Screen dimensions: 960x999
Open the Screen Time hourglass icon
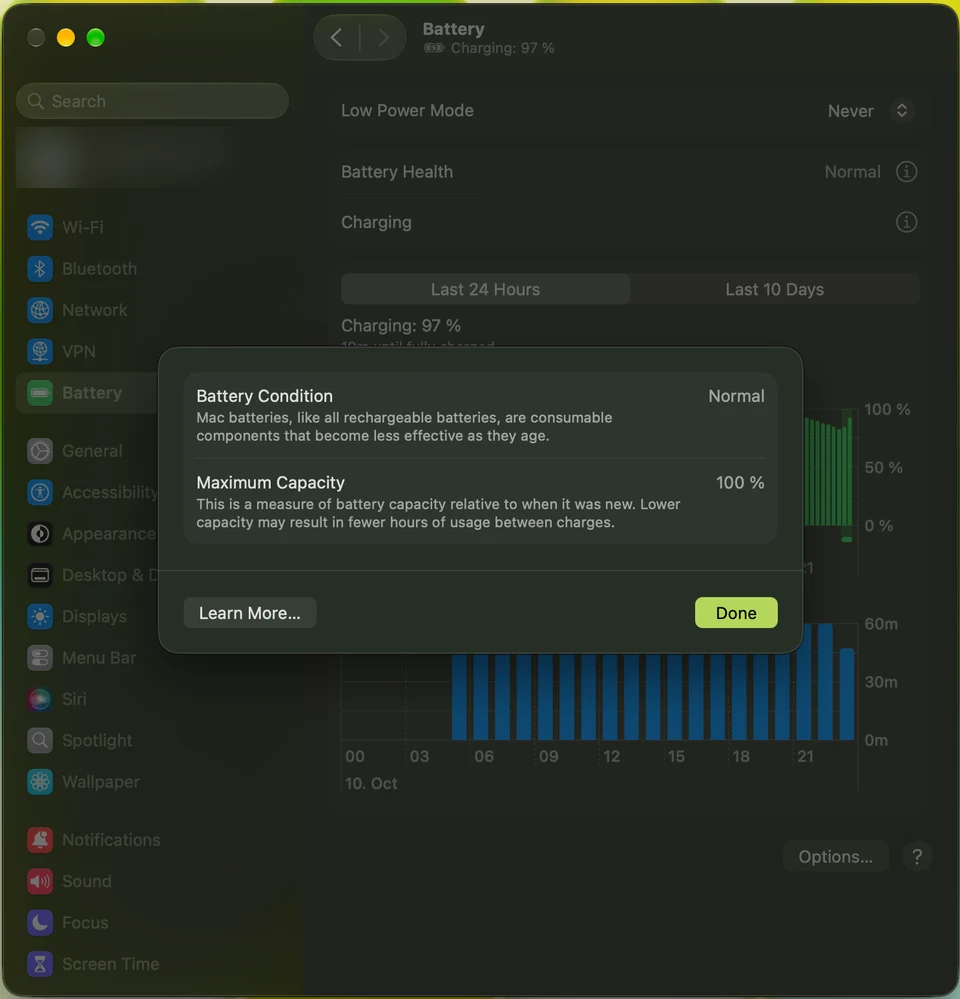click(39, 964)
